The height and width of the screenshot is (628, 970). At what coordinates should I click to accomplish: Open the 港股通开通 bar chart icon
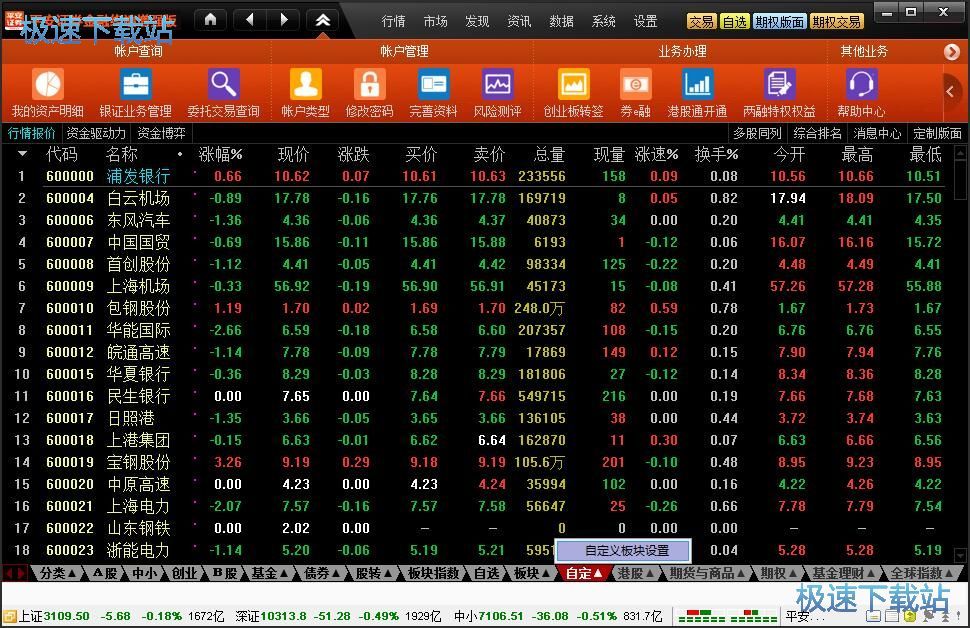pos(697,85)
